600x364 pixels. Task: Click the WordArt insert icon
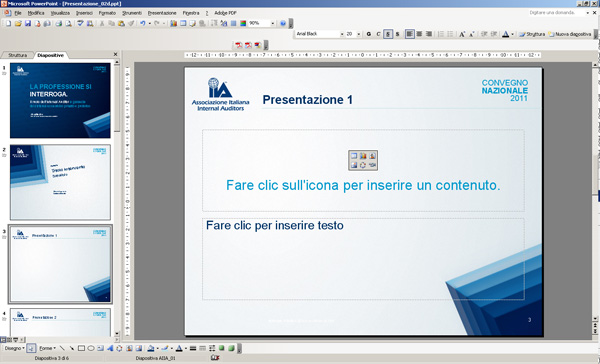tap(110, 348)
